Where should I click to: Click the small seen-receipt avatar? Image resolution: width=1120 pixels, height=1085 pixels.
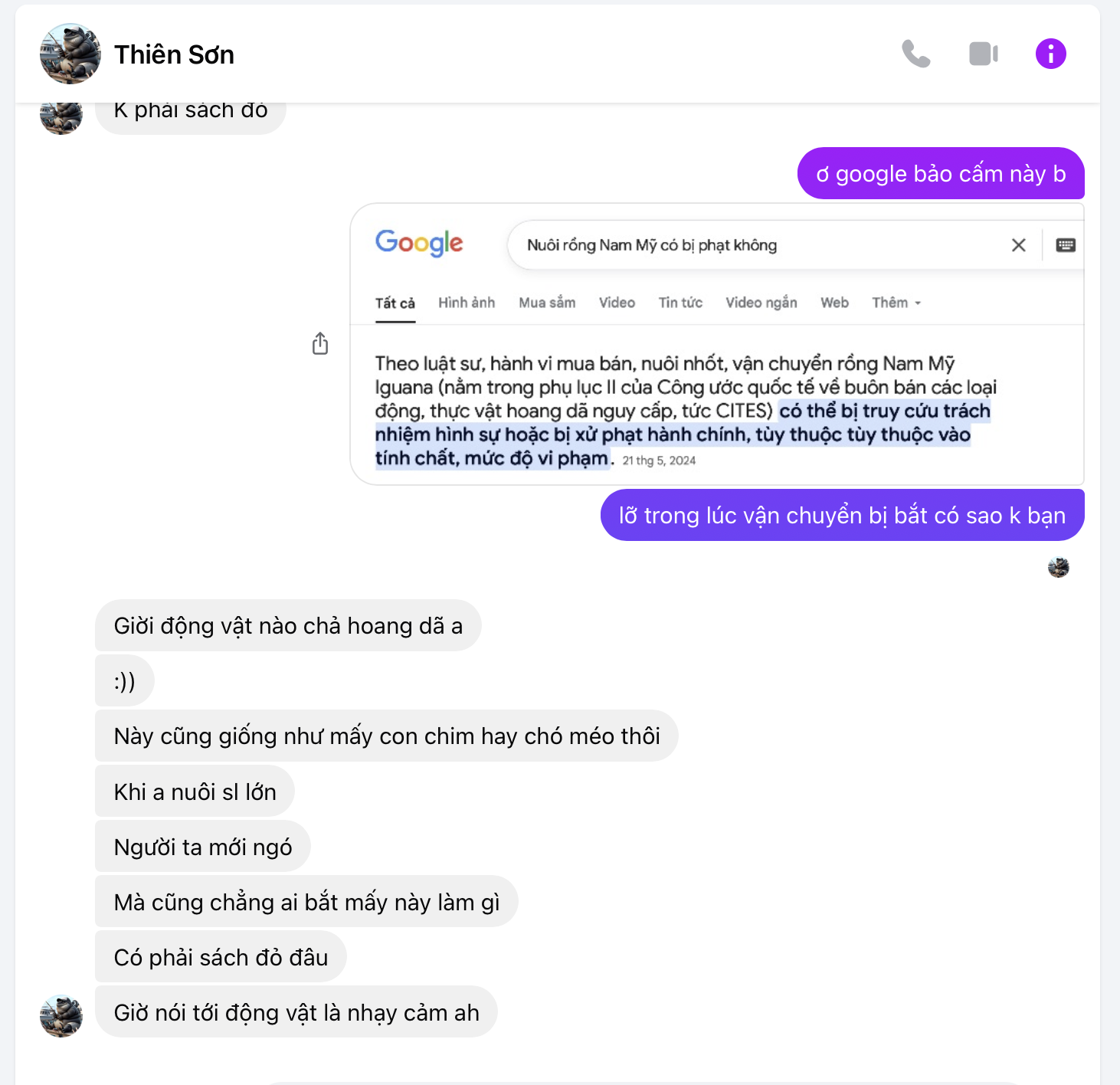[x=1058, y=567]
